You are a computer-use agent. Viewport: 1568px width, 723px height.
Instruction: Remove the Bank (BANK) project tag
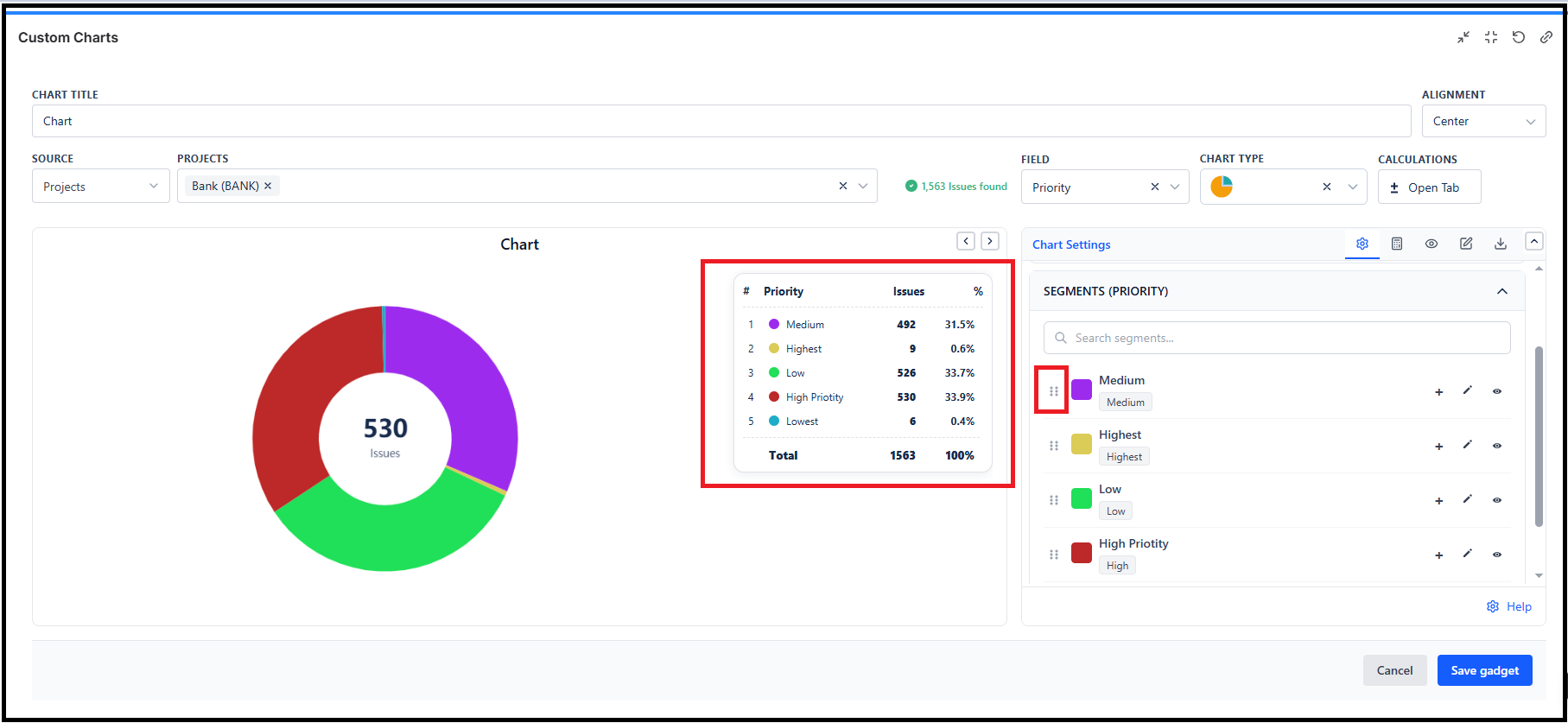[x=268, y=186]
